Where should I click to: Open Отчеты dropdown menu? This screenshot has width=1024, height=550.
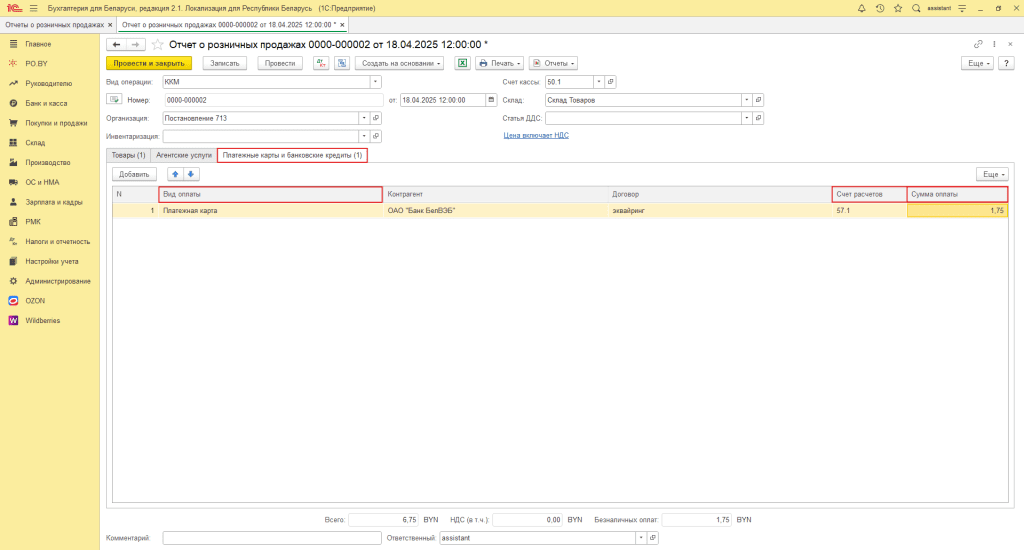click(x=554, y=63)
